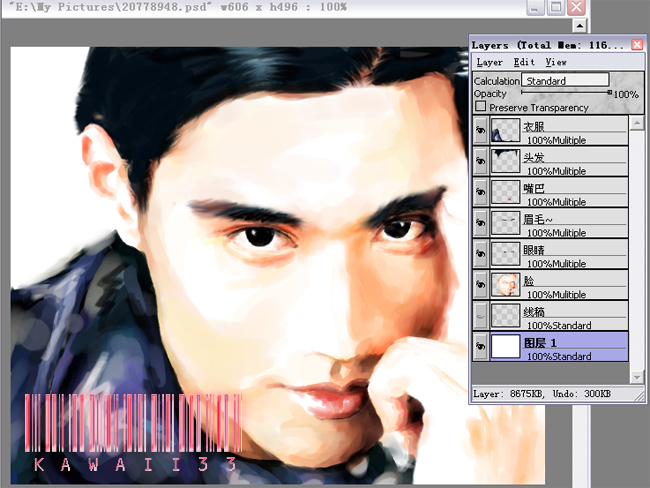Select the 眉毛~ layer thumbnail
Image resolution: width=650 pixels, height=488 pixels.
click(505, 223)
